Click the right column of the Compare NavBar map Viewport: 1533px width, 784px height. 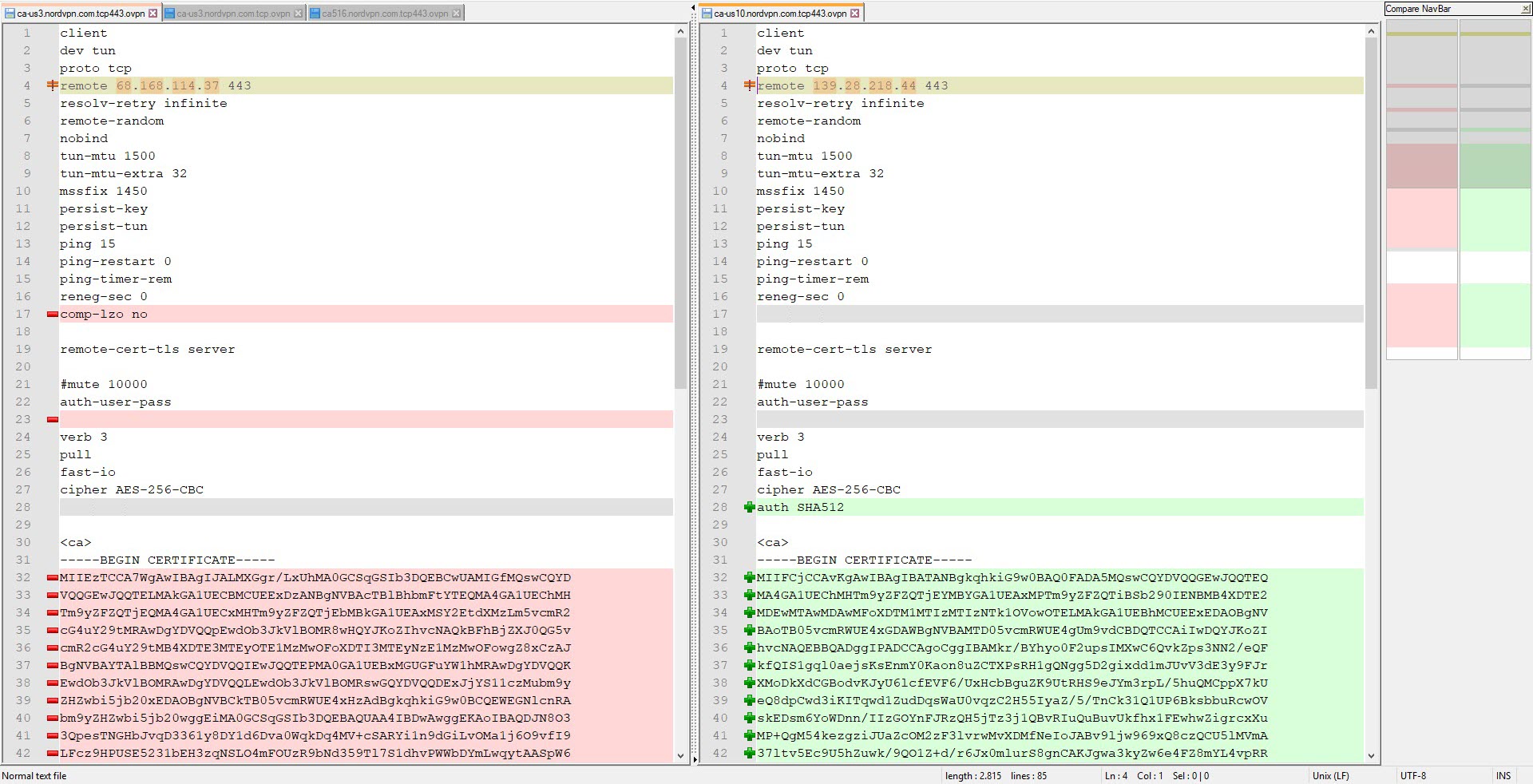(1495, 190)
